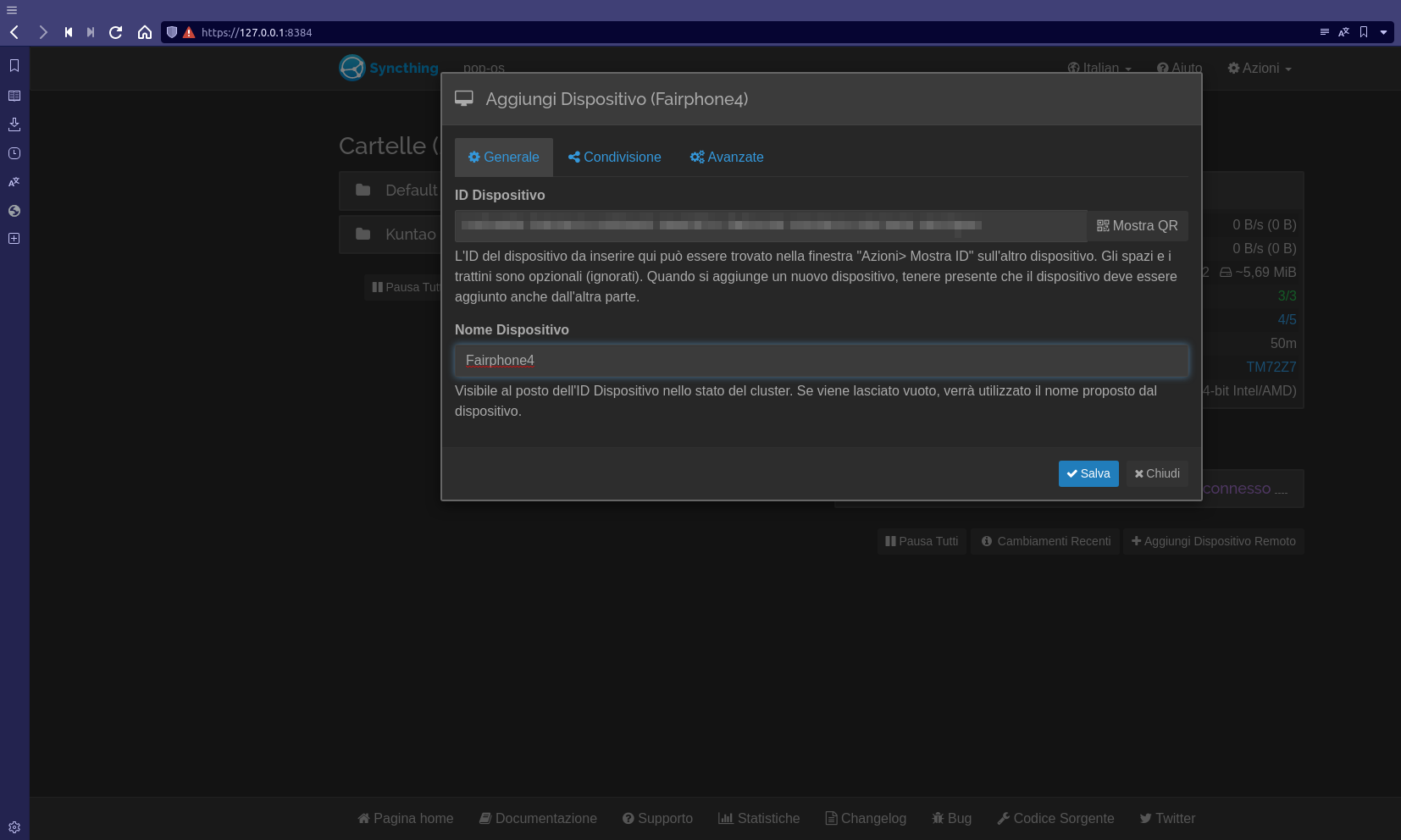This screenshot has height=840, width=1401.
Task: Open the Downloads side panel
Action: coord(14,124)
